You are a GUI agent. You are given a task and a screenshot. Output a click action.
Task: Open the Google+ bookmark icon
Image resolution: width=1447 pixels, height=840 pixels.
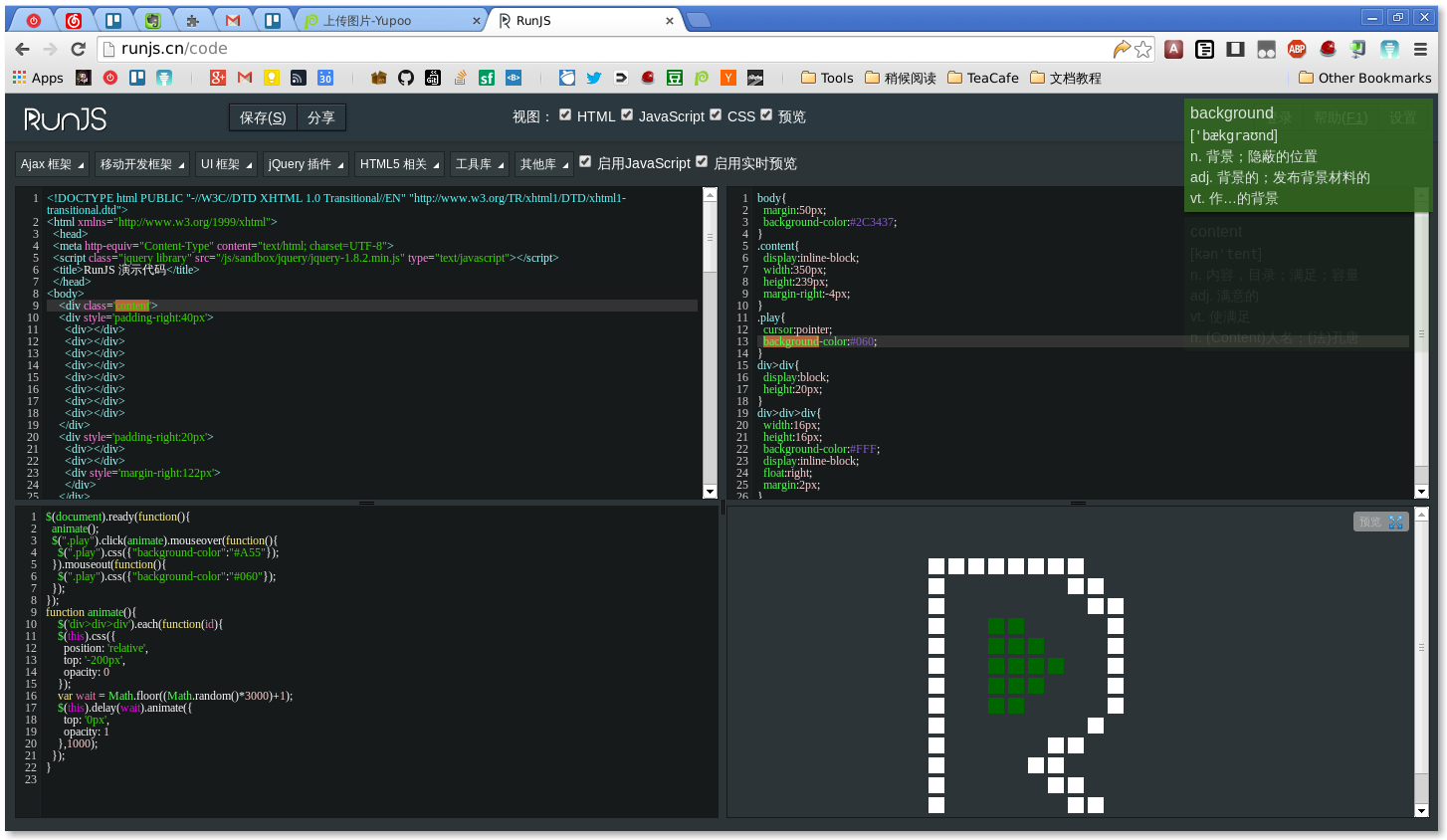point(218,78)
